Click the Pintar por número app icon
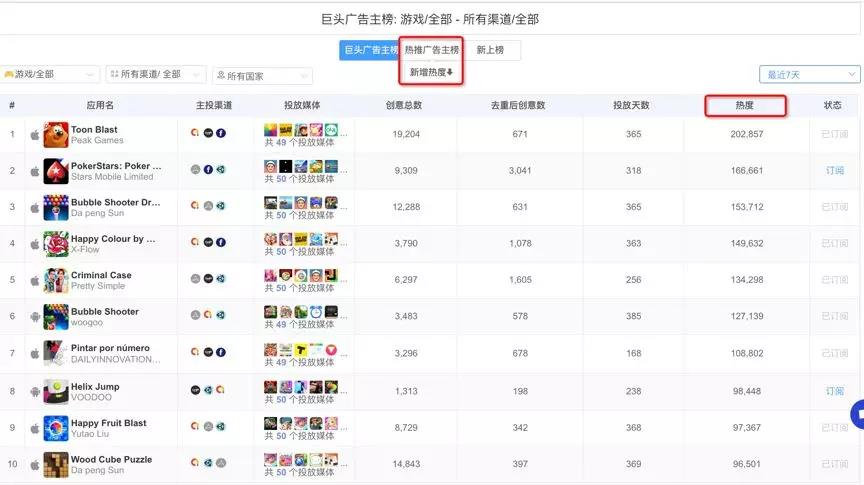 pos(56,353)
